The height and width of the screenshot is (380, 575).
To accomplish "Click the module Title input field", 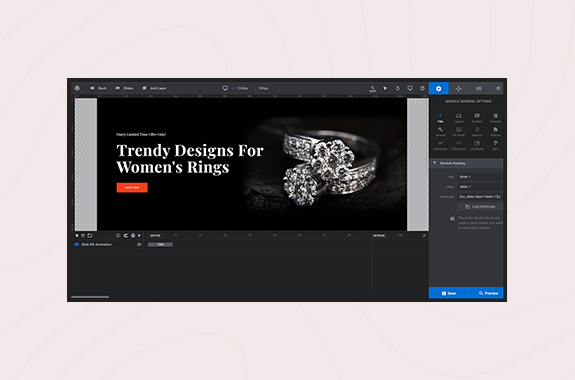I will click(x=480, y=177).
